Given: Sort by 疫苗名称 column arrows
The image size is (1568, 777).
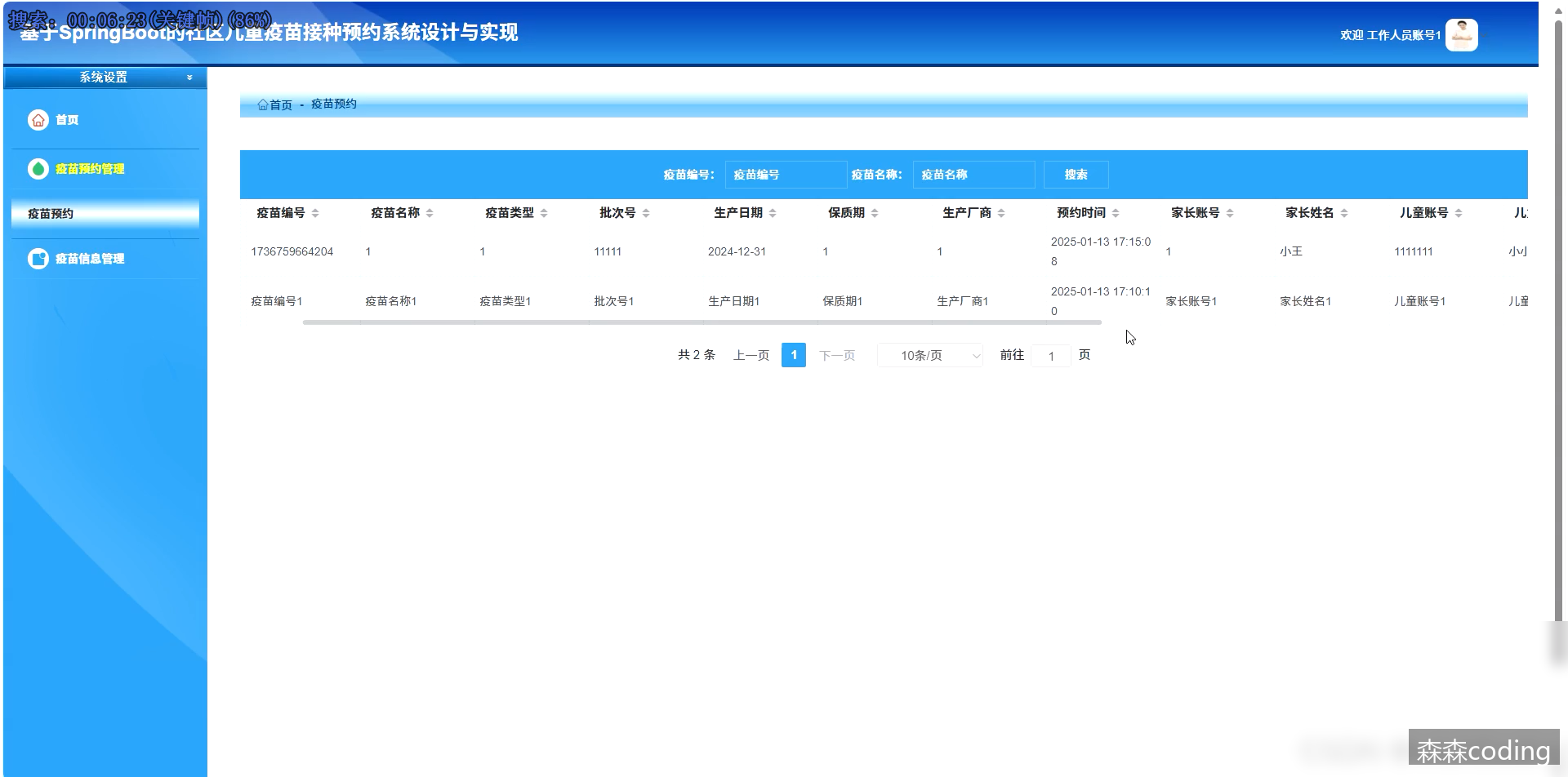Looking at the screenshot, I should click(430, 213).
